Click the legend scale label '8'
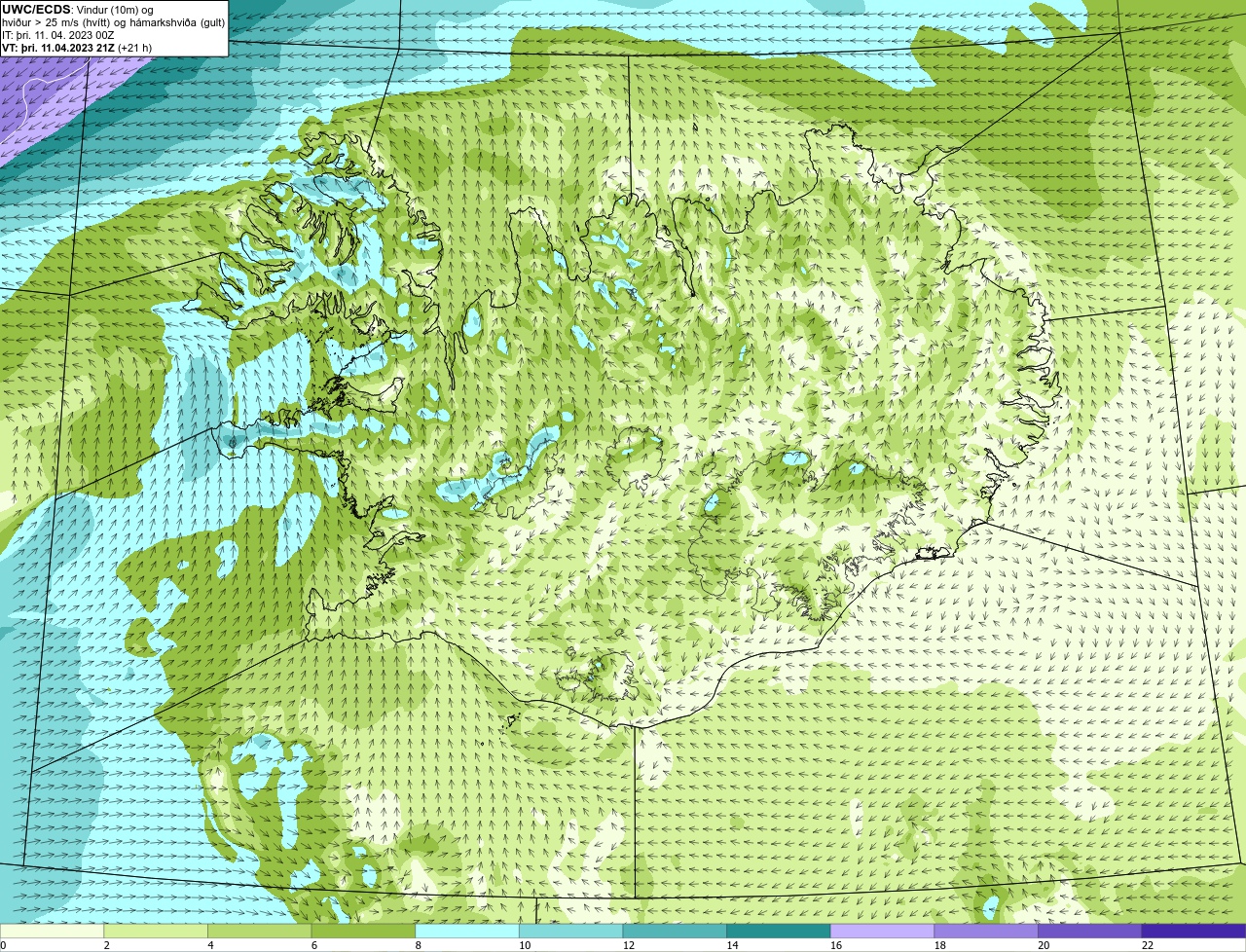Image resolution: width=1246 pixels, height=952 pixels. click(418, 945)
